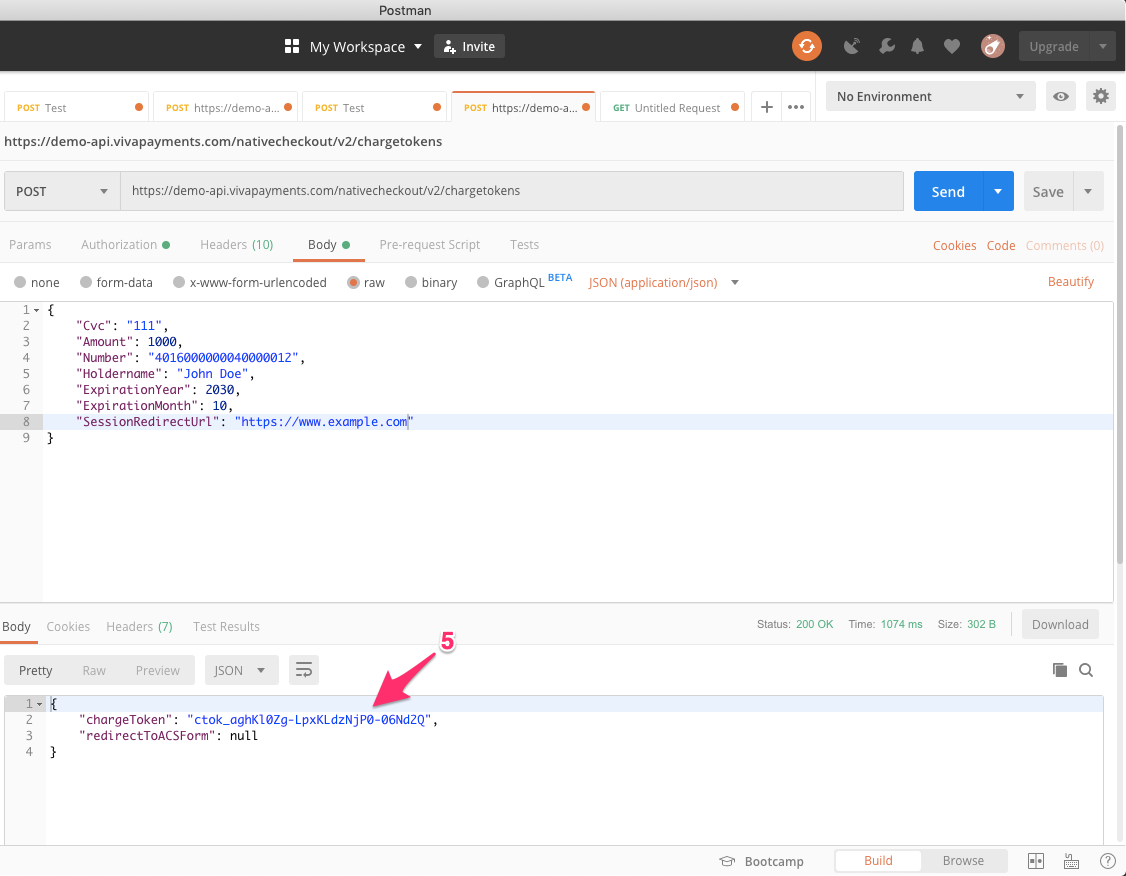Click the request URL input field
This screenshot has width=1126, height=876.
click(x=511, y=191)
